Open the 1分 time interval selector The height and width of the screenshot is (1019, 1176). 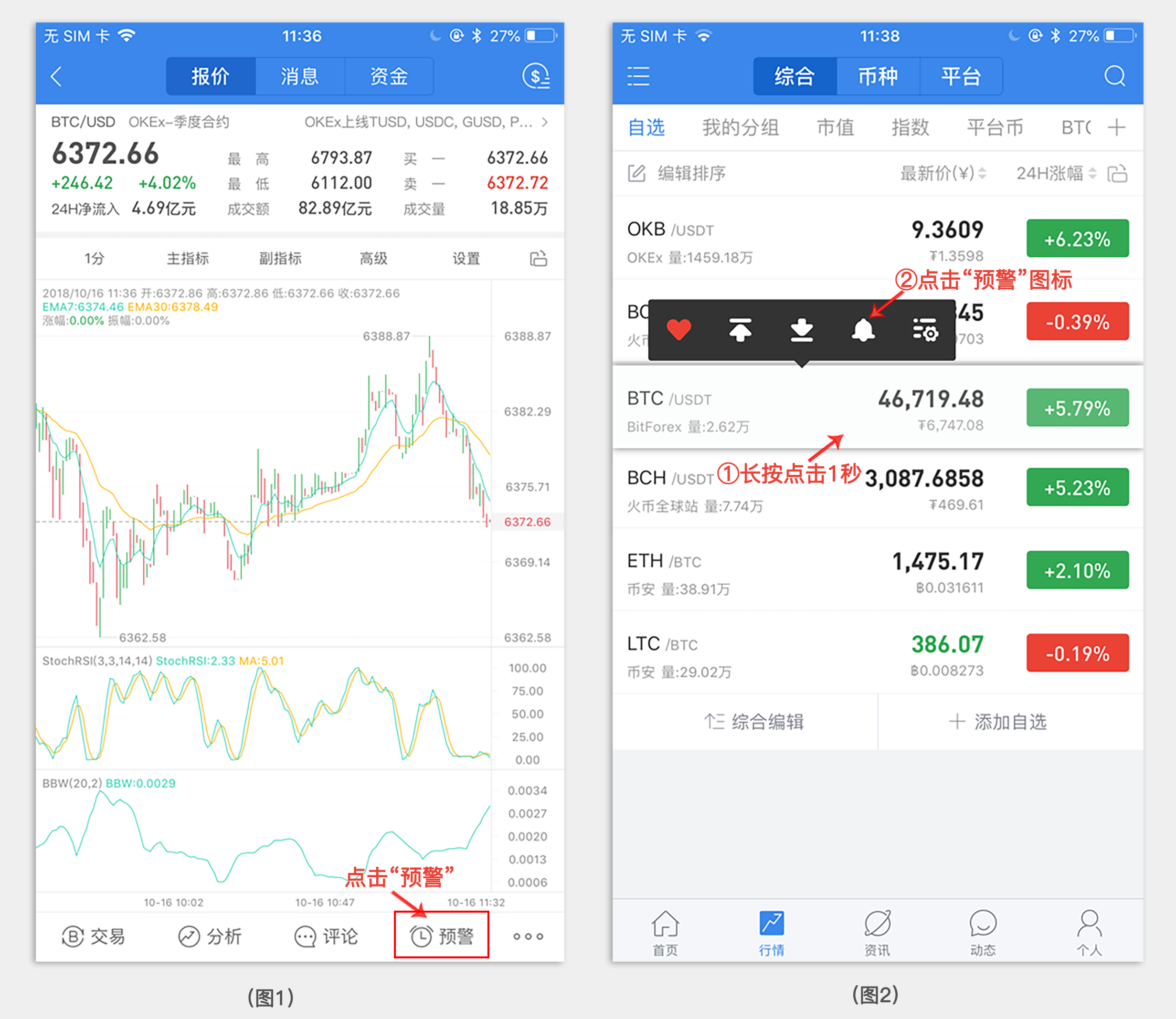(95, 259)
